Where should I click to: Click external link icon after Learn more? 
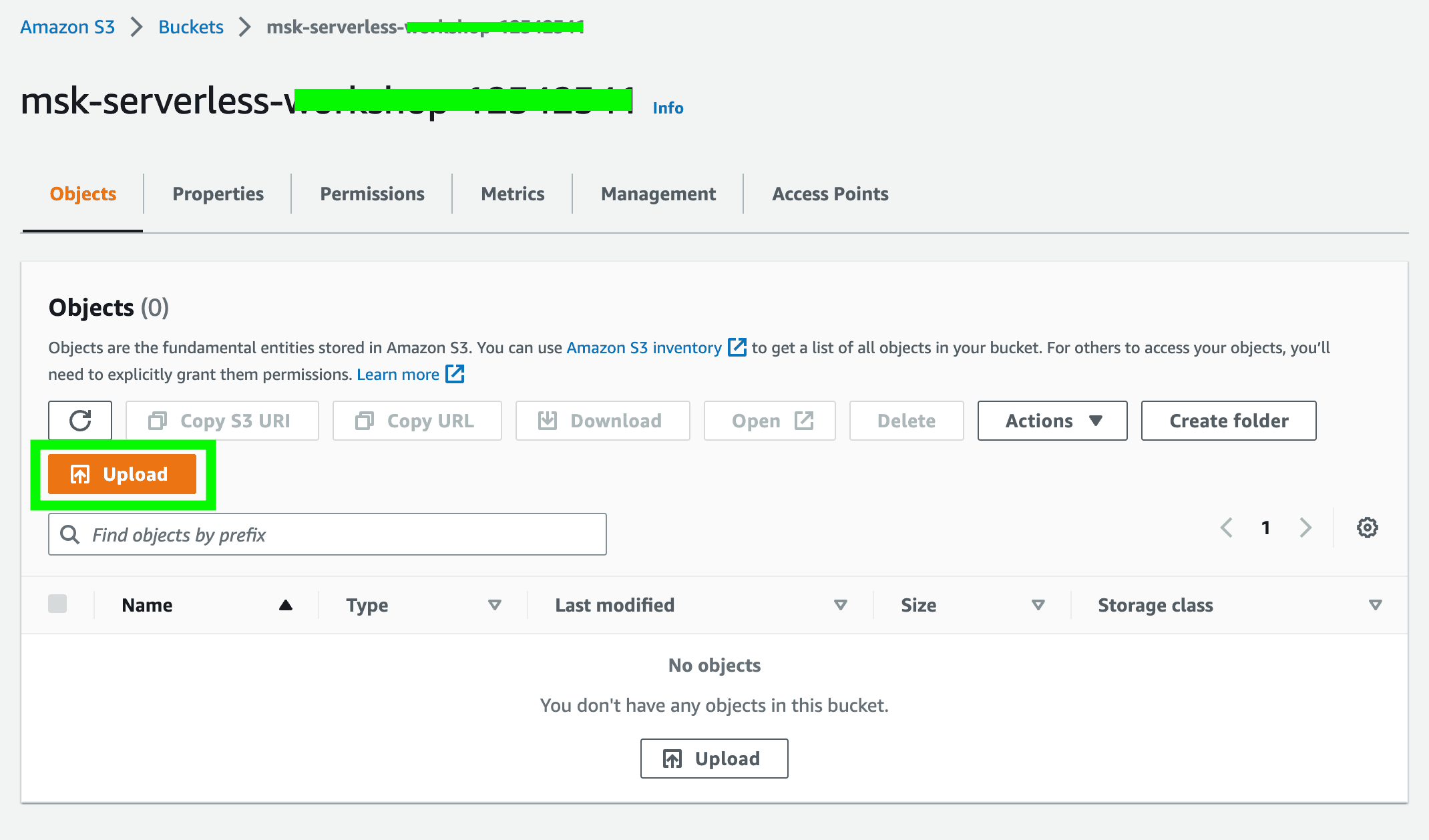(x=455, y=374)
